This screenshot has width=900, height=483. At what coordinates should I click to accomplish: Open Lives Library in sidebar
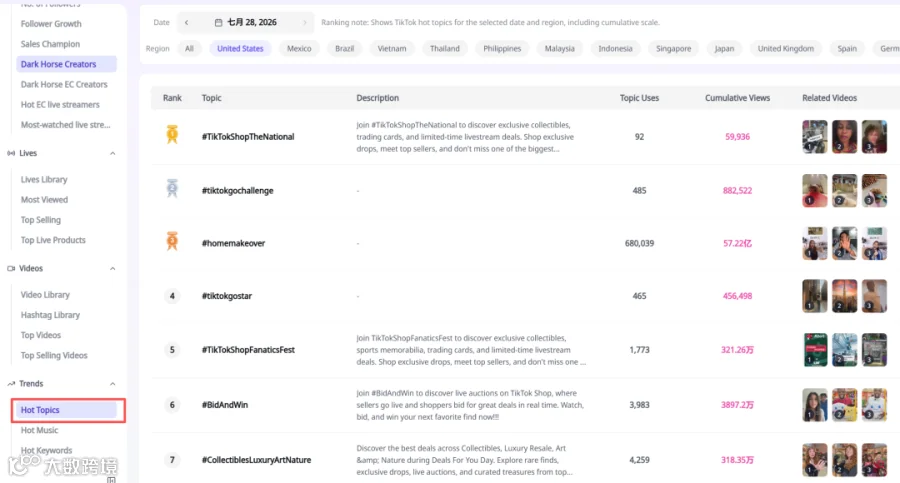pyautogui.click(x=44, y=179)
